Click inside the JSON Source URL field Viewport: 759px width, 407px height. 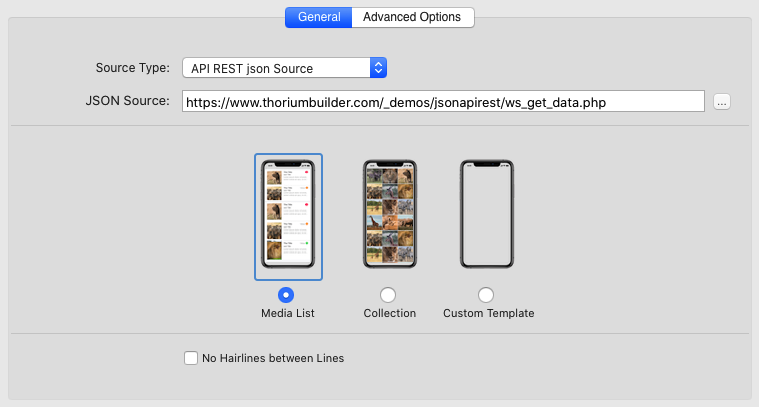tap(444, 101)
